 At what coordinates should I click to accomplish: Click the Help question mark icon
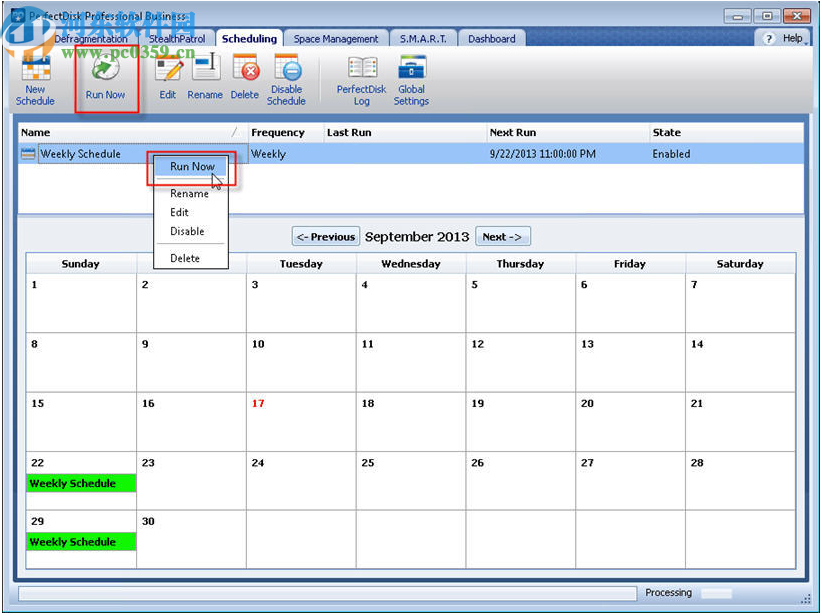(767, 38)
